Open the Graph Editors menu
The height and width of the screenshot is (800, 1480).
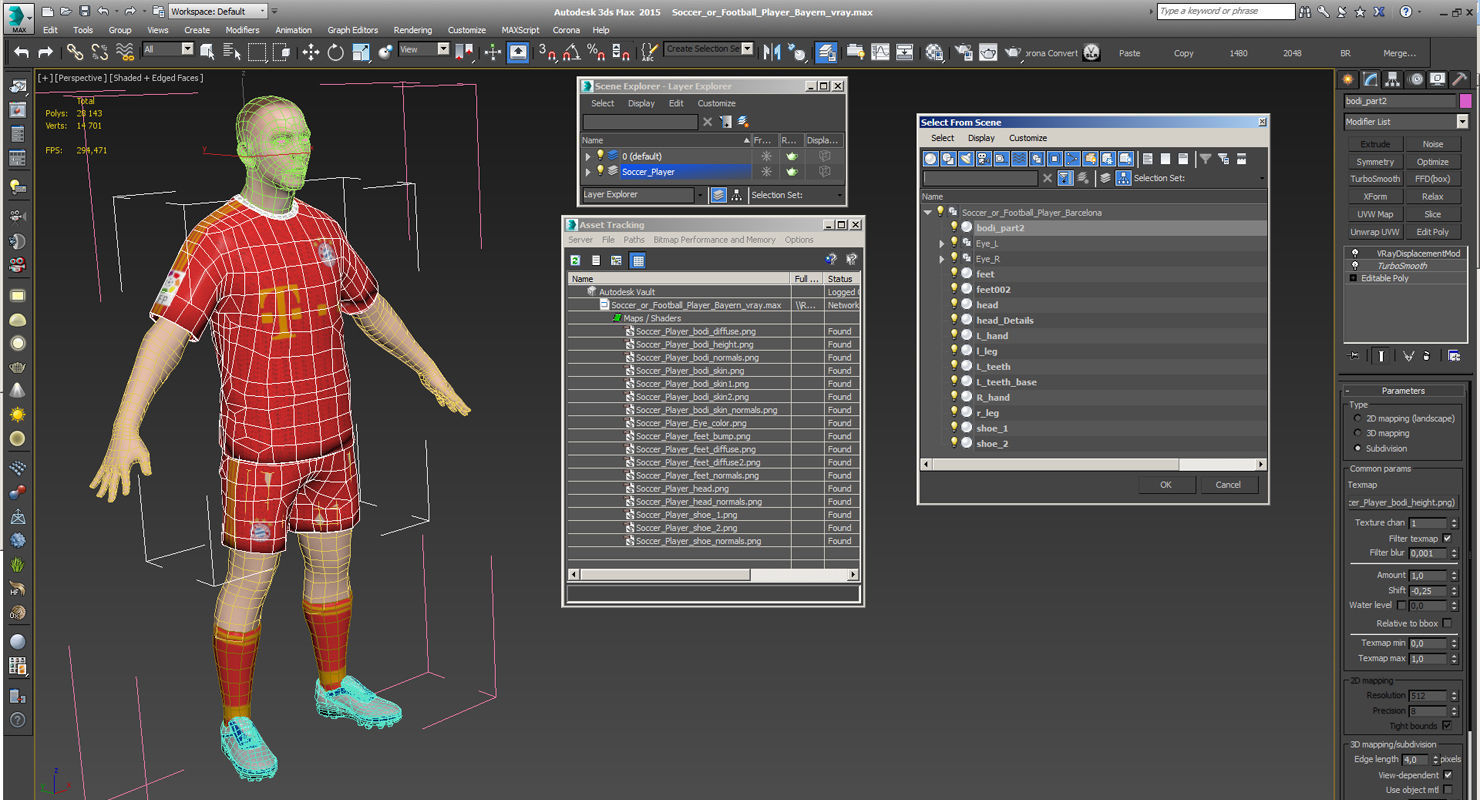(x=352, y=30)
